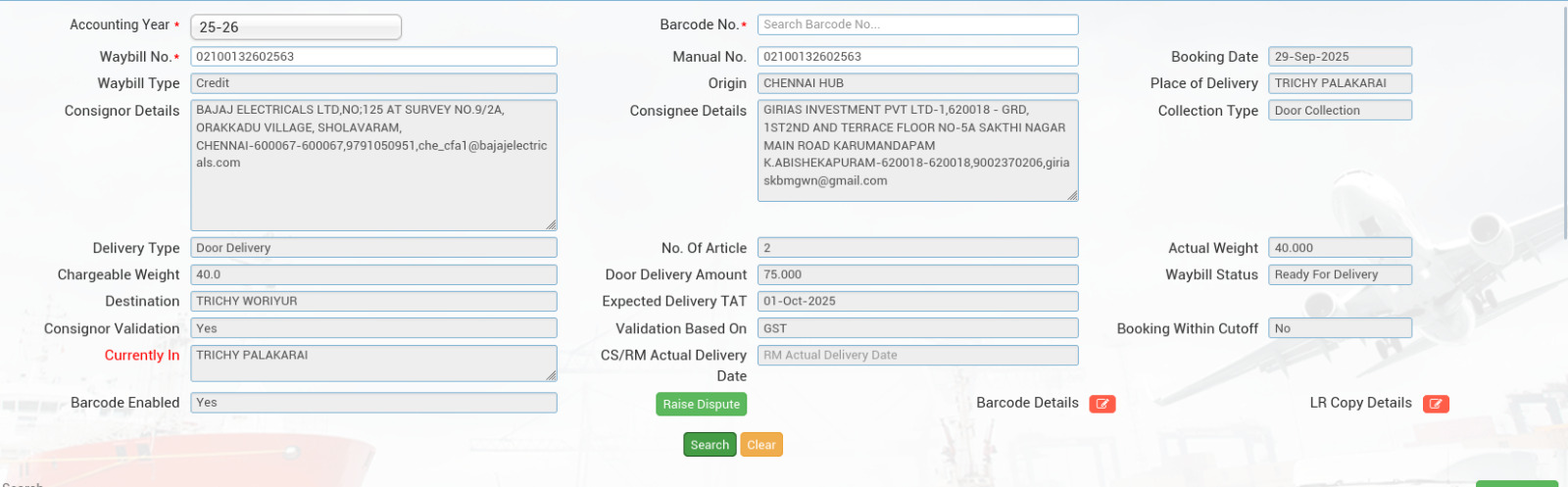Open the Accounting Year dropdown
Viewport: 1568px width, 487px height.
[x=295, y=27]
